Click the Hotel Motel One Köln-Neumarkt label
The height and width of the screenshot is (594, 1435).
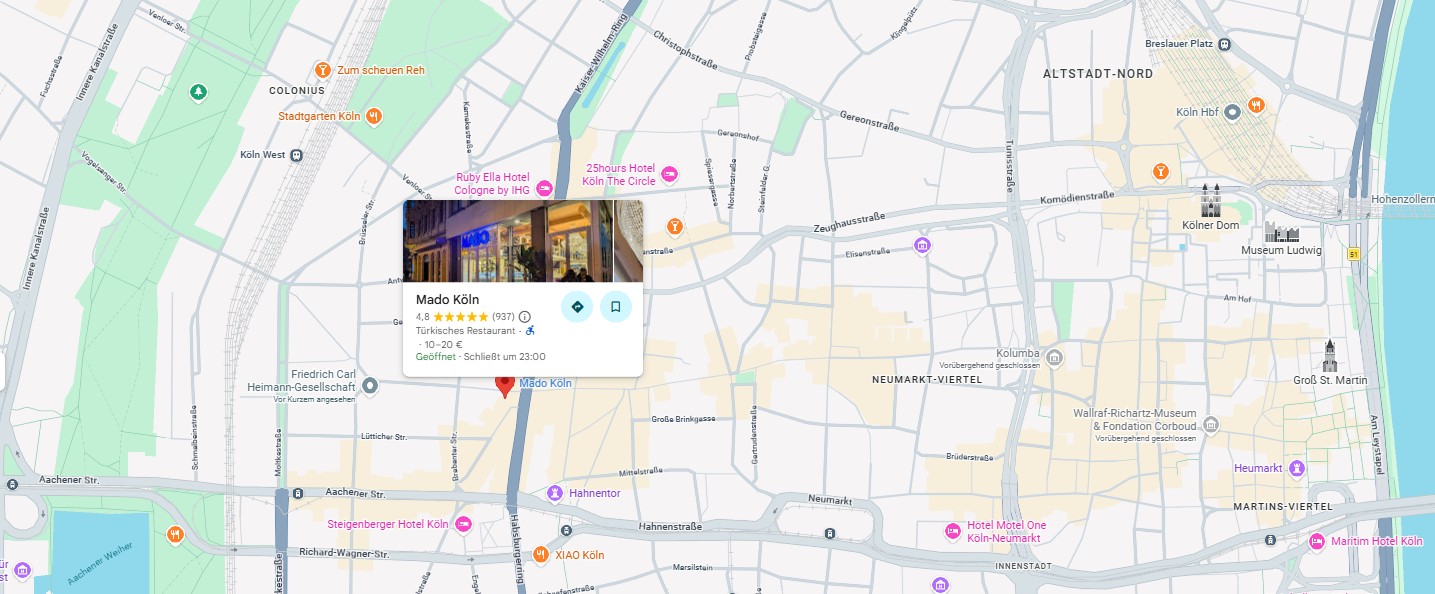[x=1007, y=532]
